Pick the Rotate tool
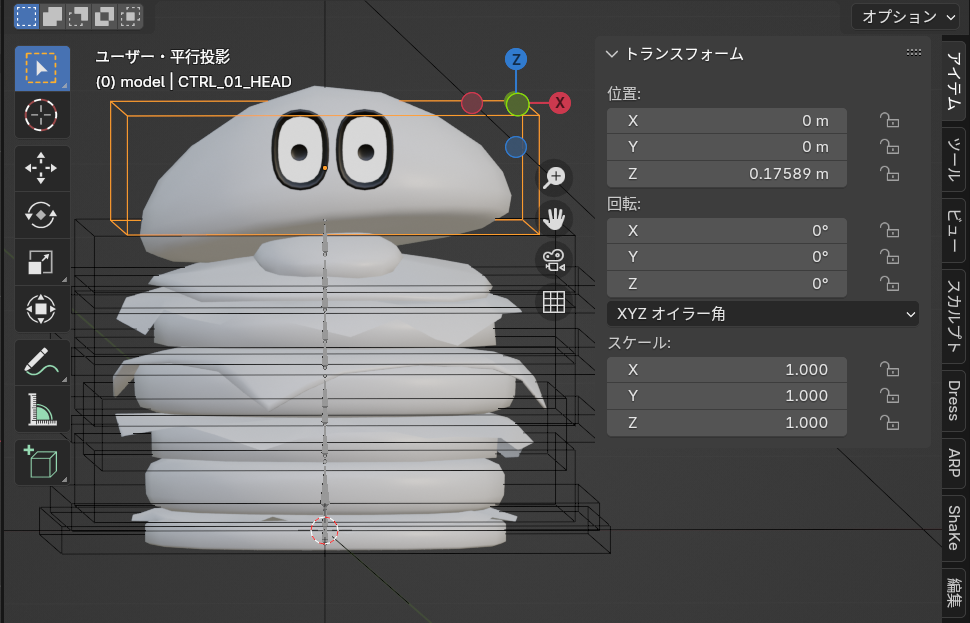This screenshot has height=623, width=970. (x=42, y=215)
